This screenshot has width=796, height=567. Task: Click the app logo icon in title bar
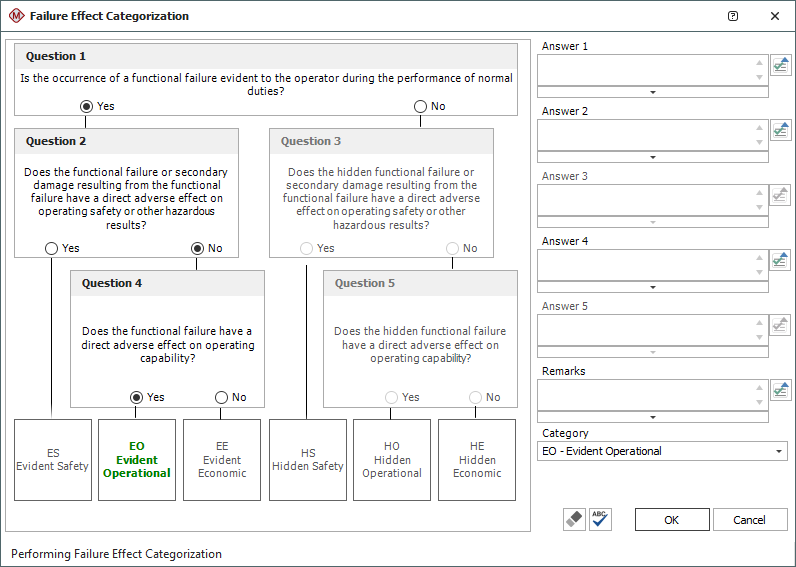[x=15, y=16]
